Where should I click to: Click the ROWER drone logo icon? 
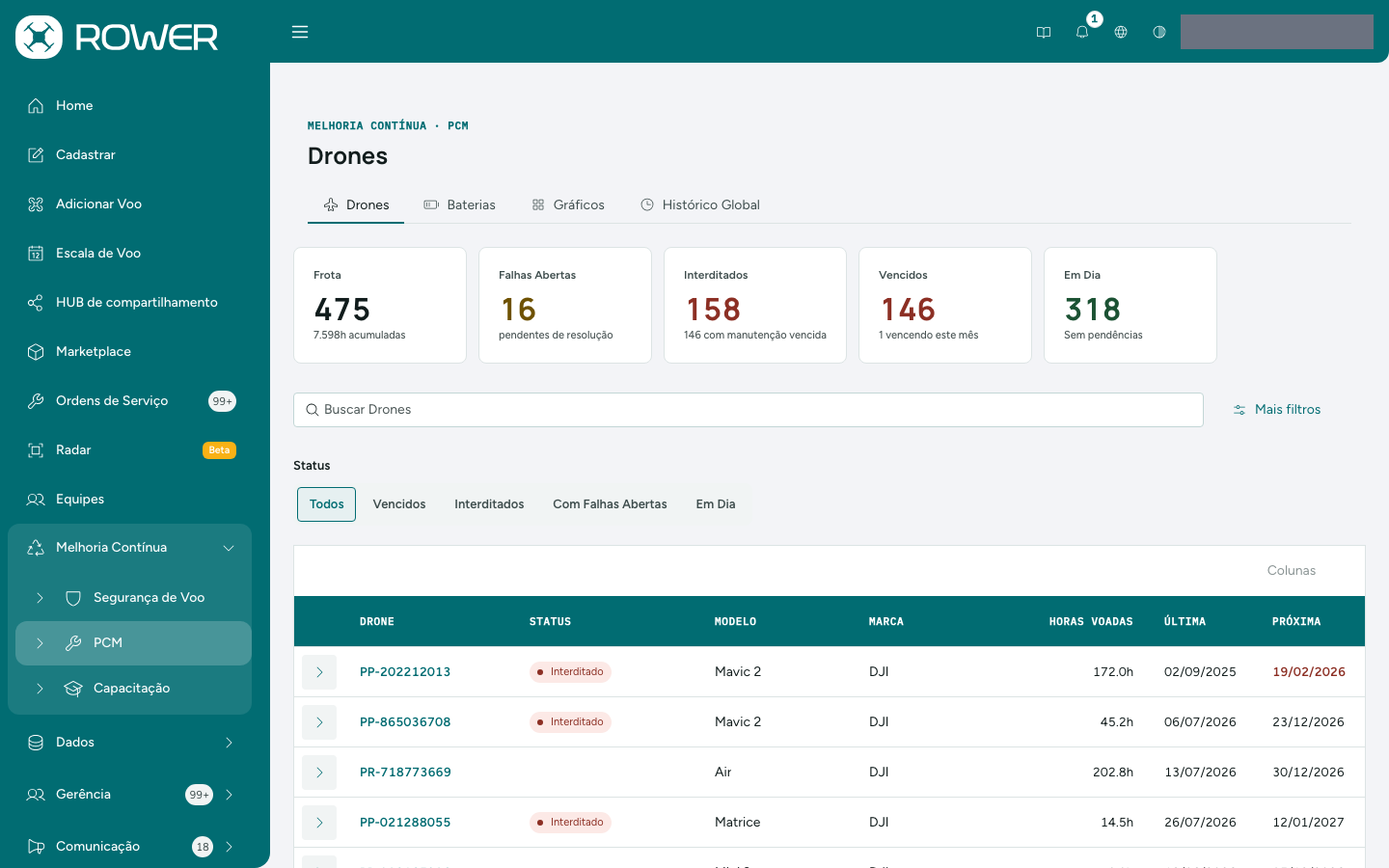coord(39,37)
